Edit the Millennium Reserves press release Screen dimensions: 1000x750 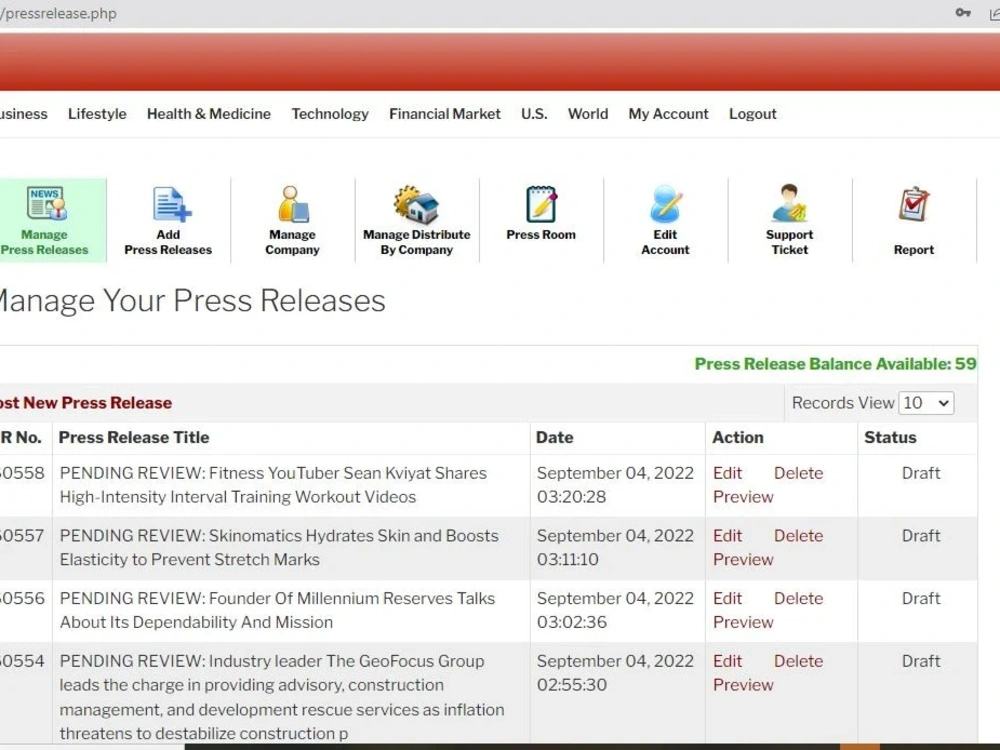coord(727,598)
